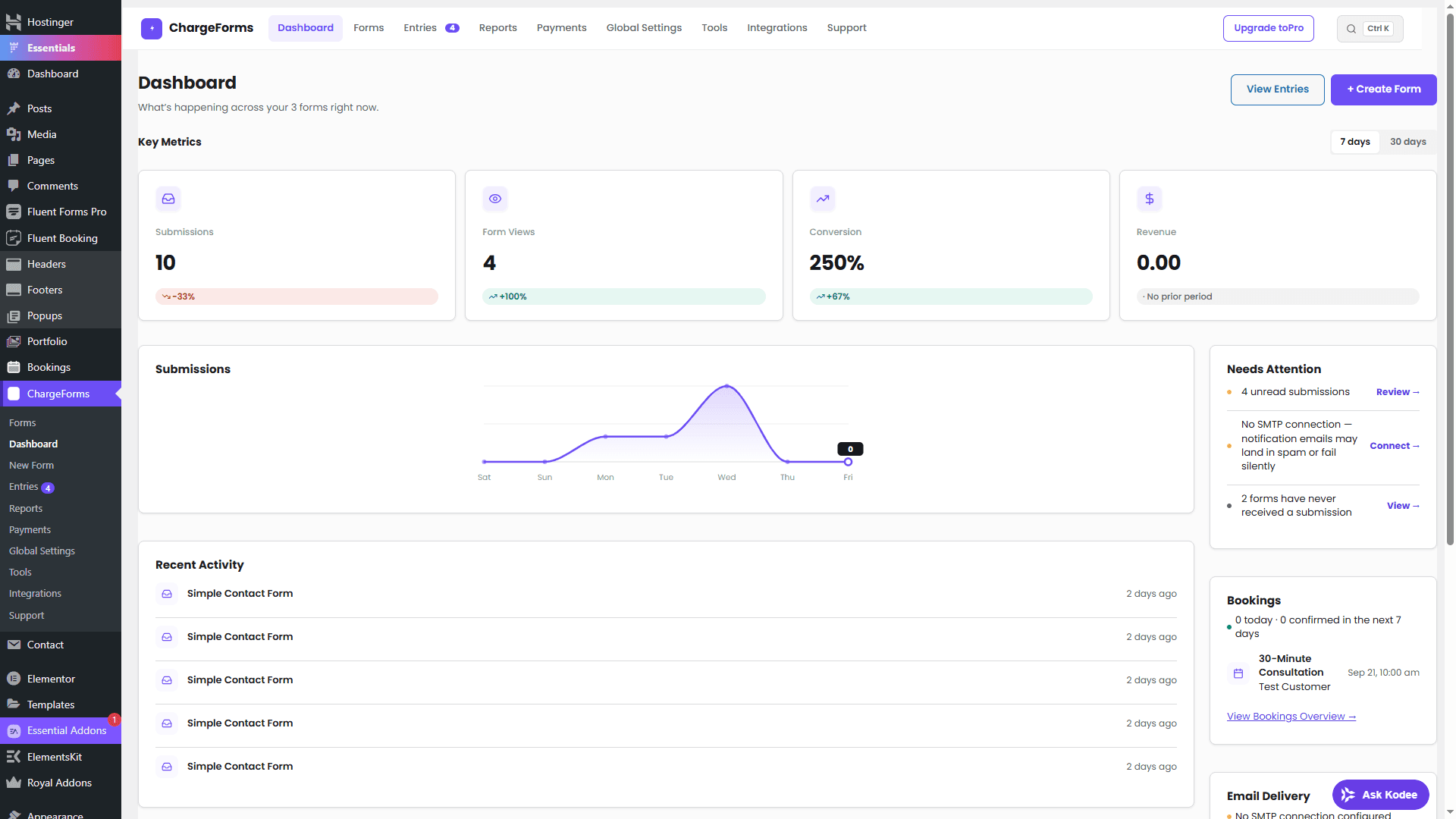1456x819 pixels.
Task: Click the -33% submissions change bar
Action: point(297,297)
